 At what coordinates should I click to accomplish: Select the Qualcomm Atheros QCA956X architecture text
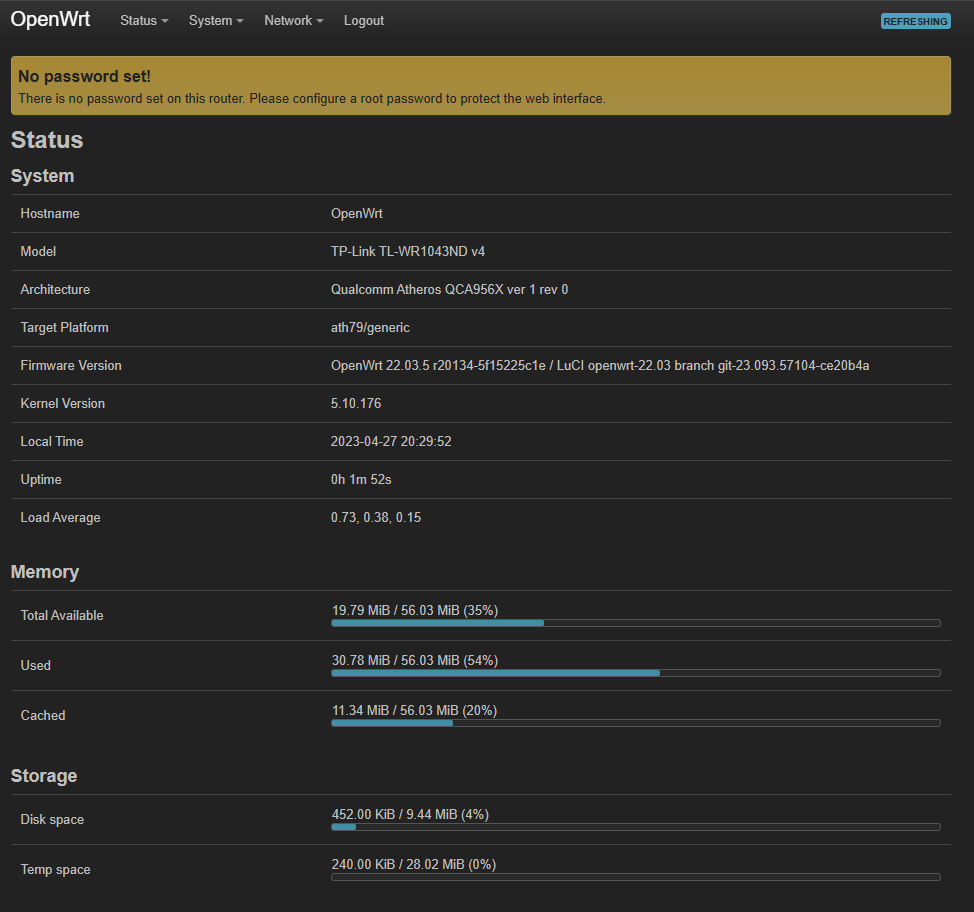[449, 290]
